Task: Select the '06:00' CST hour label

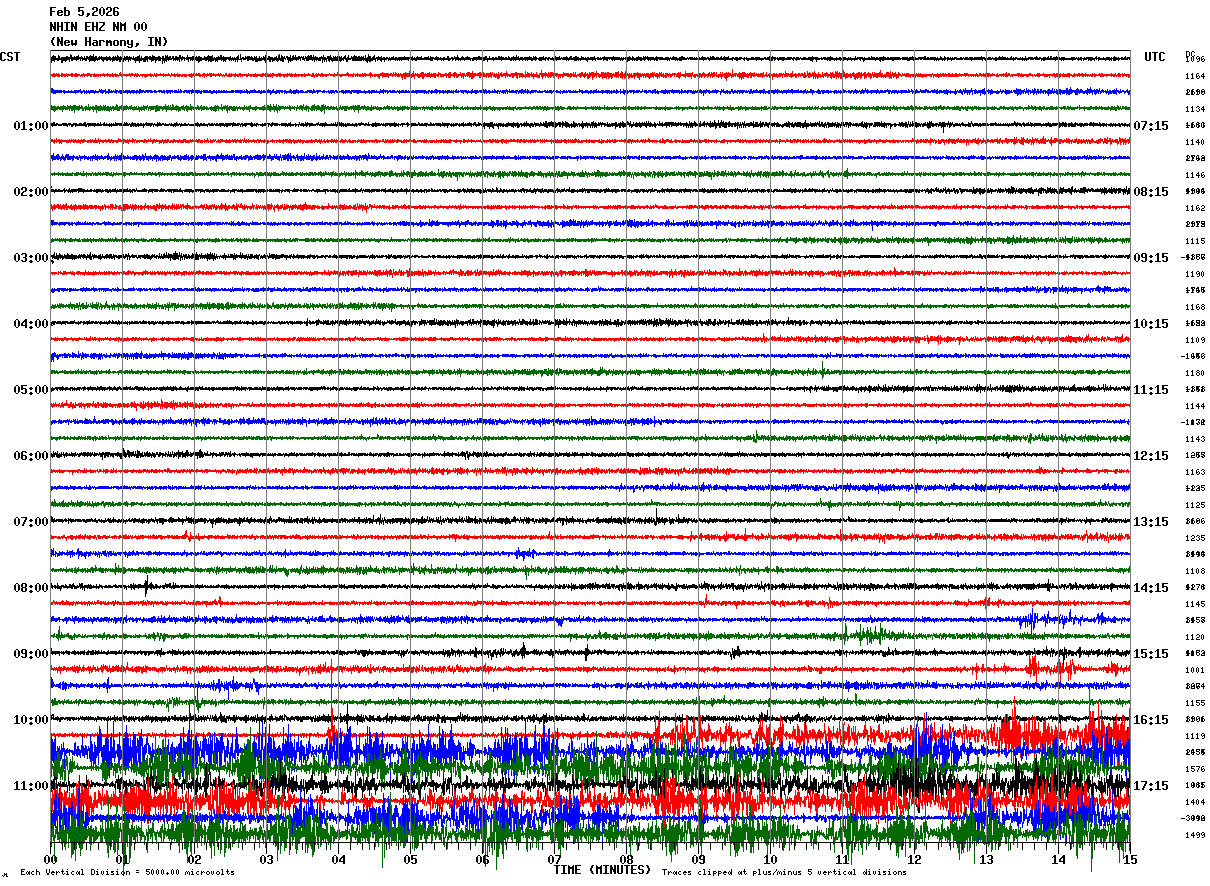Action: 31,456
